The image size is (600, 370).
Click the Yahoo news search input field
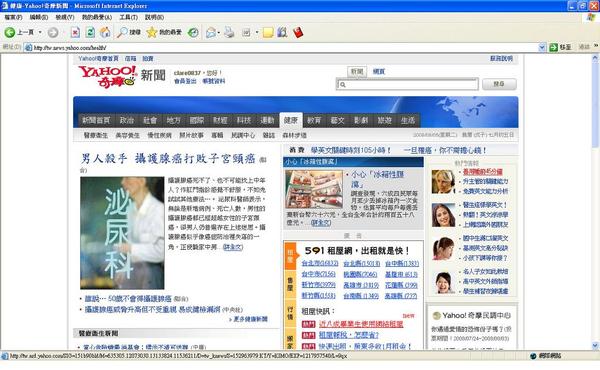pyautogui.click(x=407, y=85)
